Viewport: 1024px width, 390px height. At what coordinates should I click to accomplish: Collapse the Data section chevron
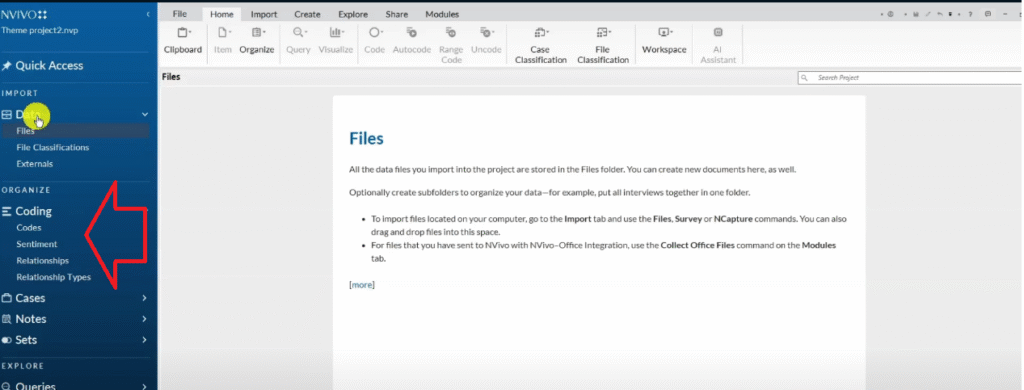145,114
